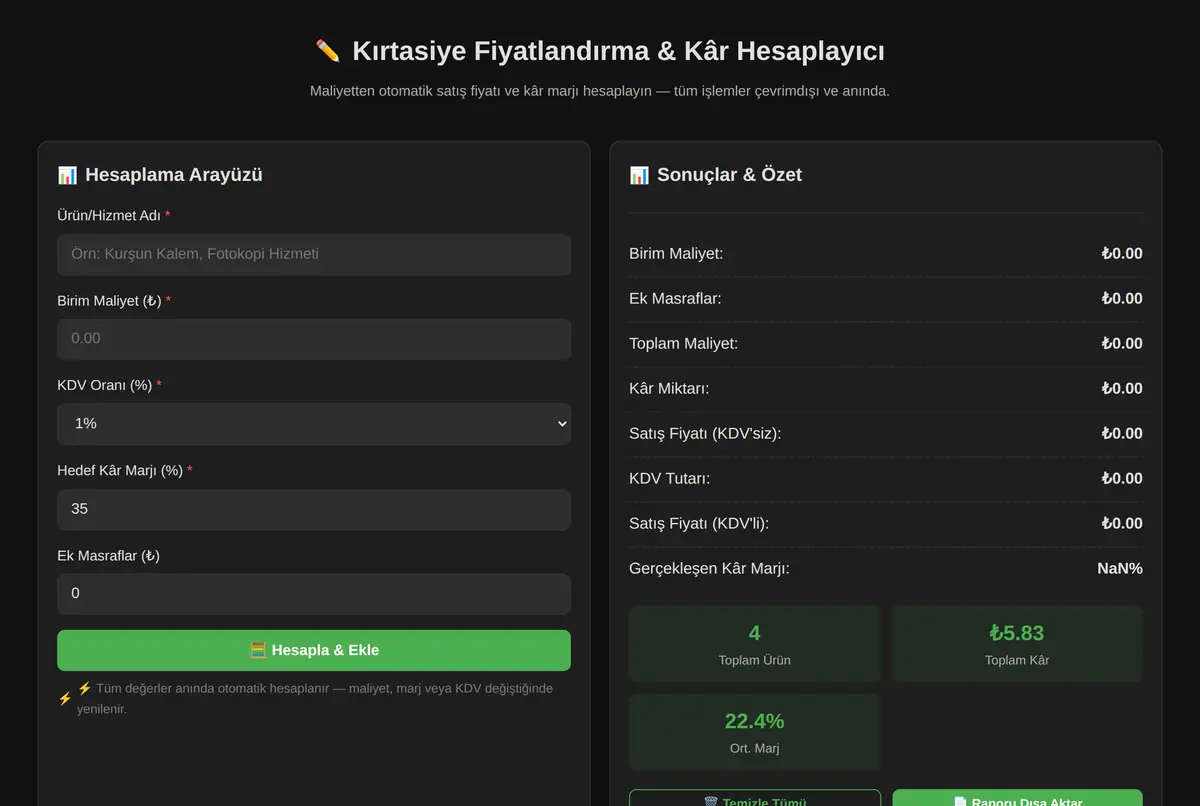Image resolution: width=1200 pixels, height=806 pixels.
Task: Click the 22.4% average margin value
Action: [x=755, y=721]
